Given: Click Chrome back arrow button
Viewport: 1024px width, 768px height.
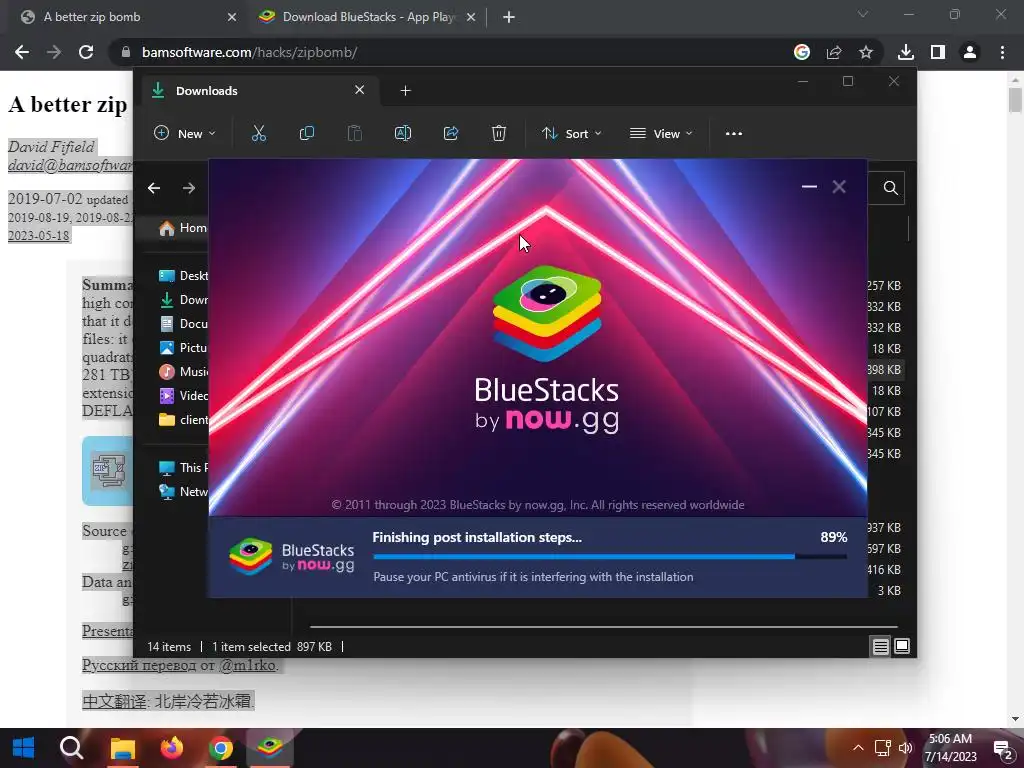Looking at the screenshot, I should coord(22,52).
